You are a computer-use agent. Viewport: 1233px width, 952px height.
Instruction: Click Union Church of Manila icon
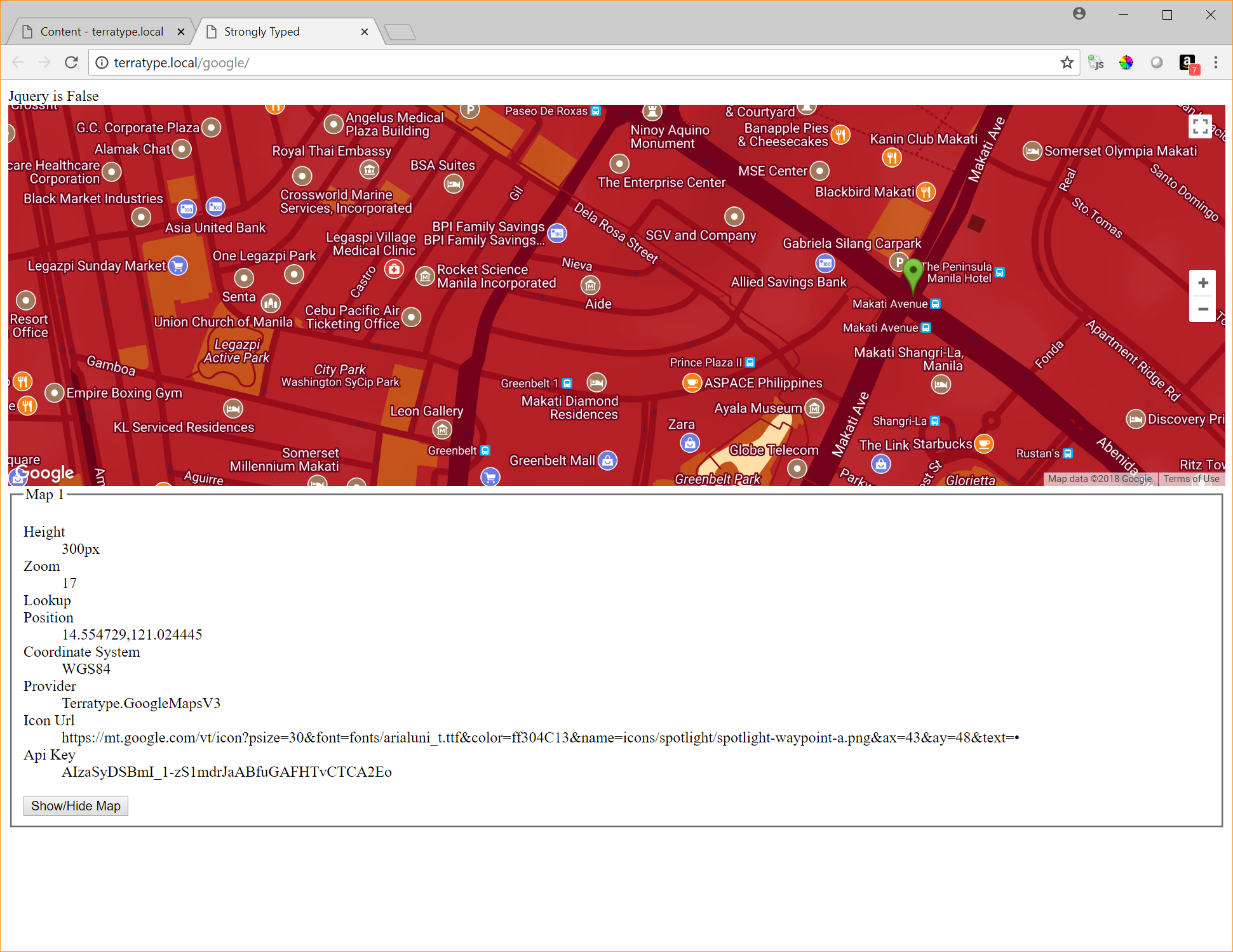tap(271, 303)
